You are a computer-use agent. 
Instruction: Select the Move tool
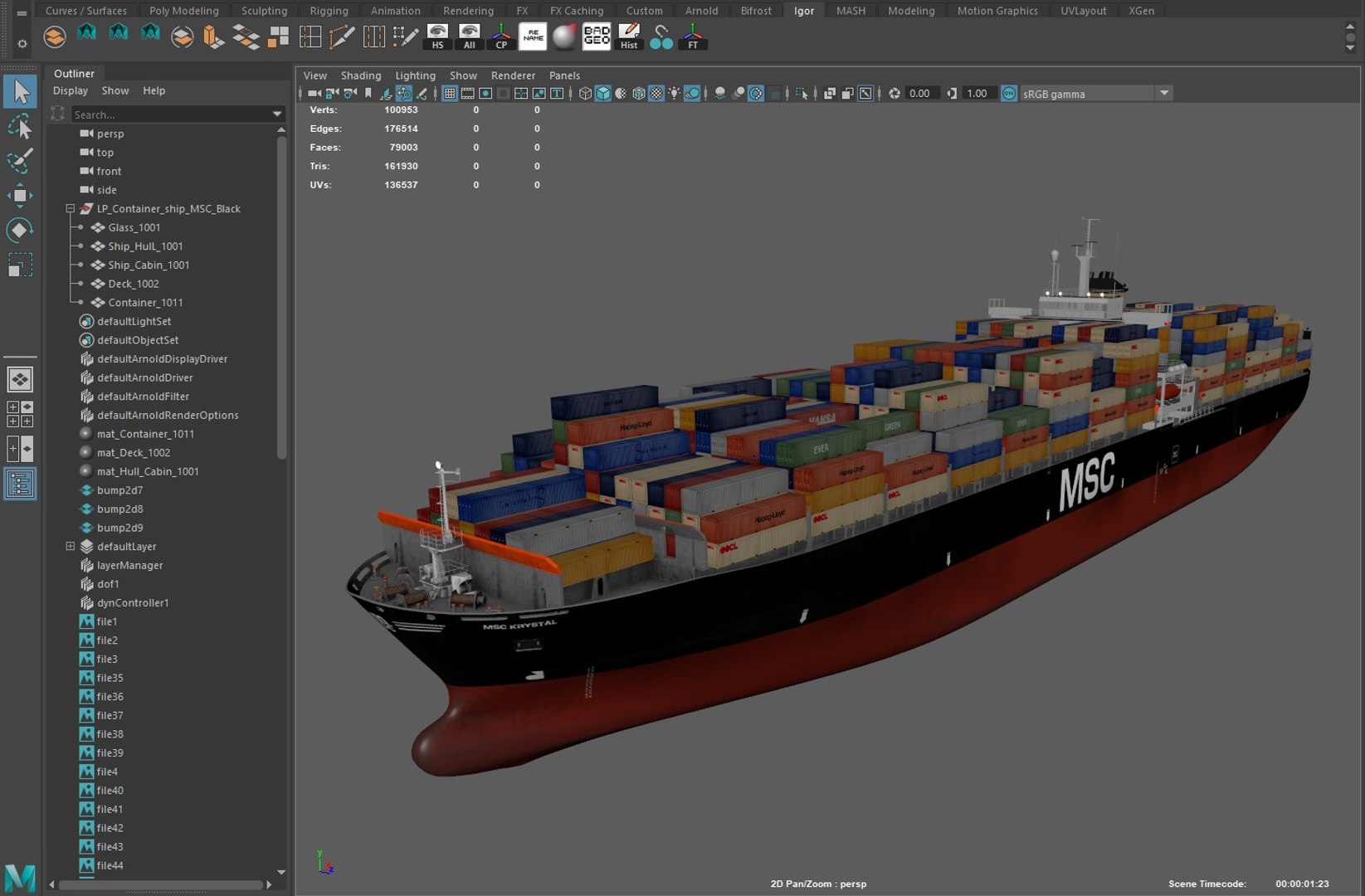(x=20, y=196)
